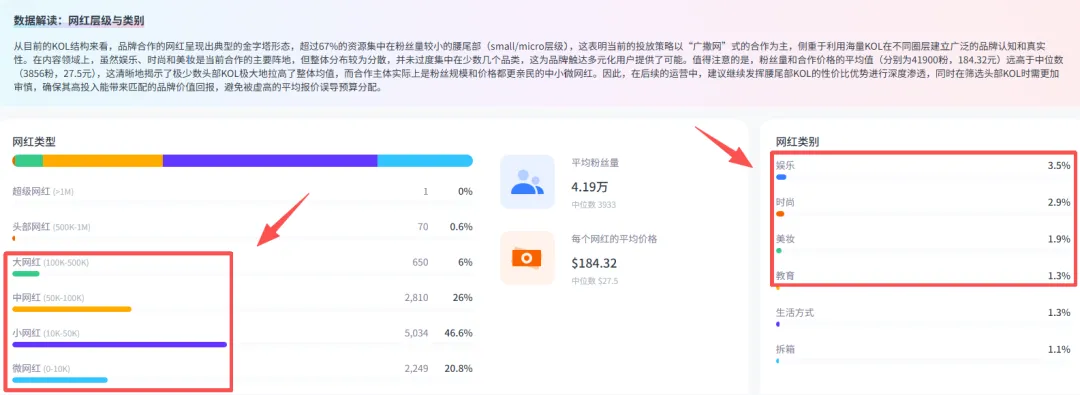Click the 拆箱 light blue dot indicator
The width and height of the screenshot is (1080, 395).
[x=778, y=360]
